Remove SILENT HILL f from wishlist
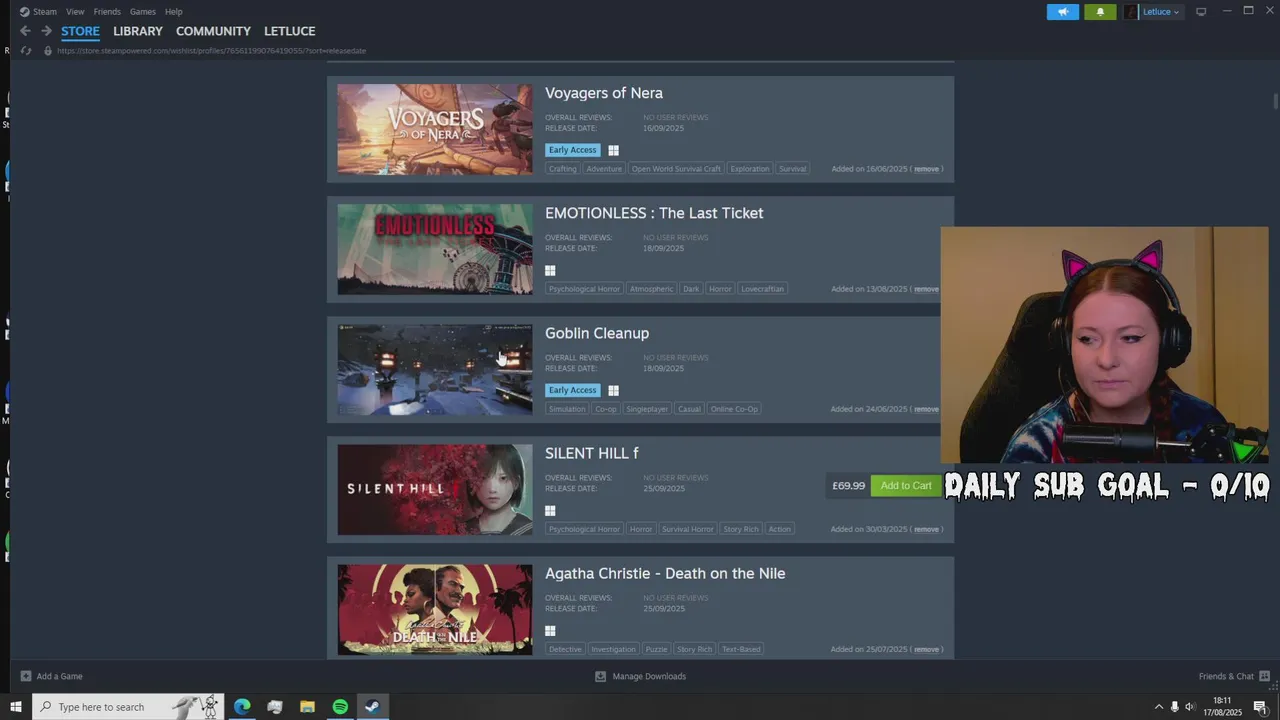 pos(926,529)
